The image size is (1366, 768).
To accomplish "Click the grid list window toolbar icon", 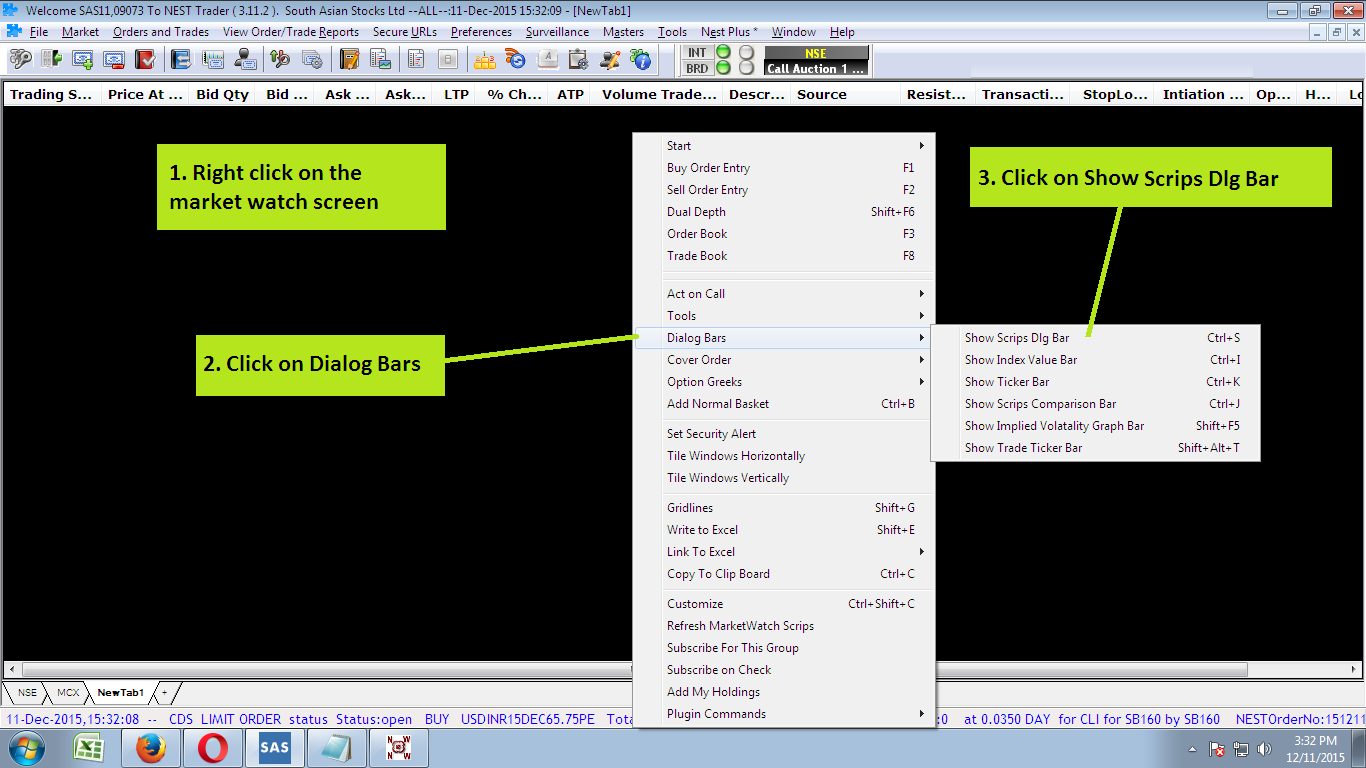I will click(212, 60).
